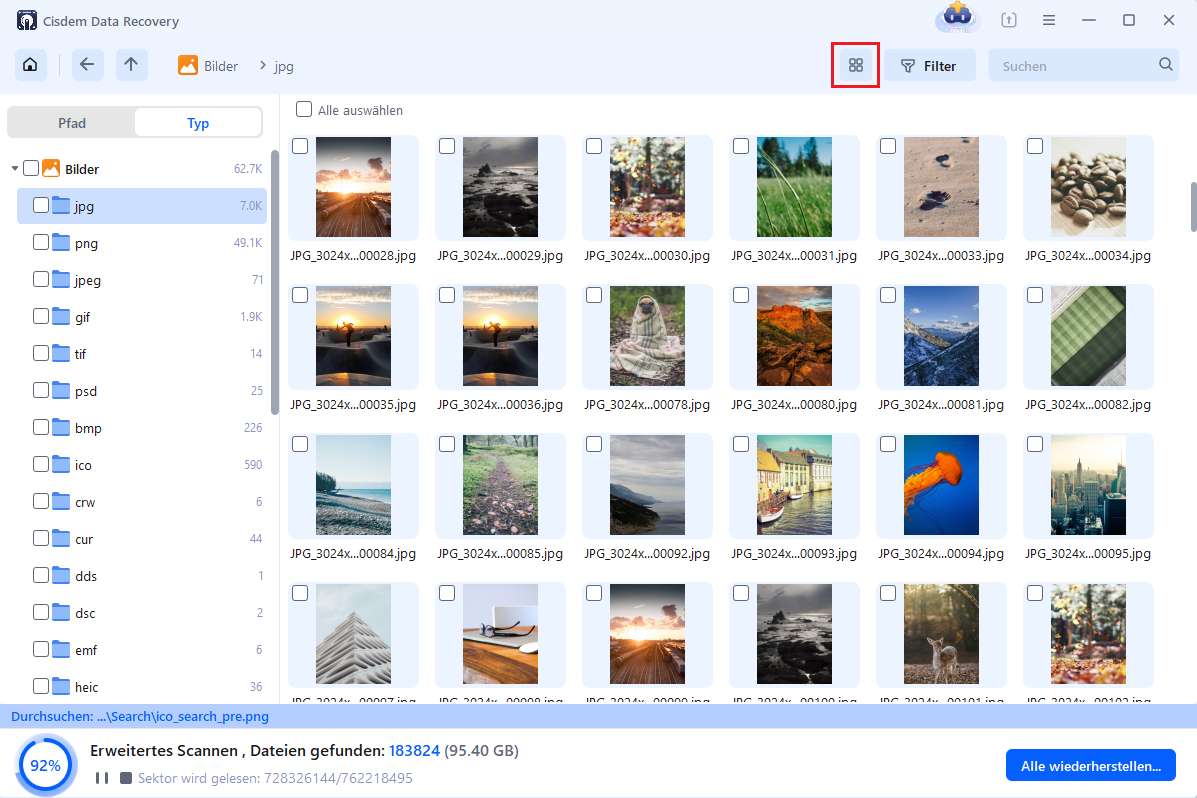Image resolution: width=1197 pixels, height=798 pixels.
Task: Open the orange jellyfish thumbnail
Action: [x=941, y=485]
